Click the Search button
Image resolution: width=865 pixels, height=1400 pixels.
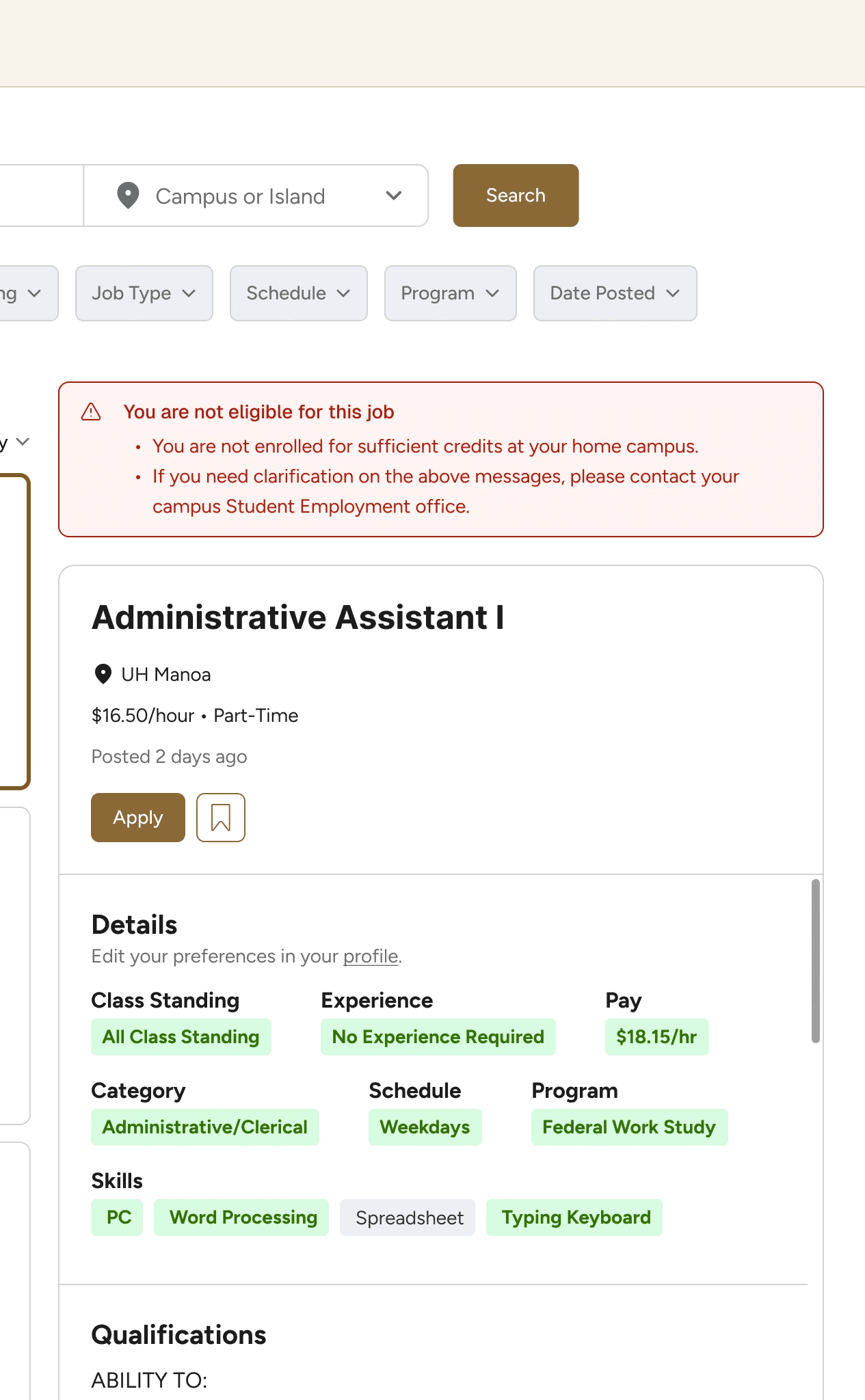(516, 196)
